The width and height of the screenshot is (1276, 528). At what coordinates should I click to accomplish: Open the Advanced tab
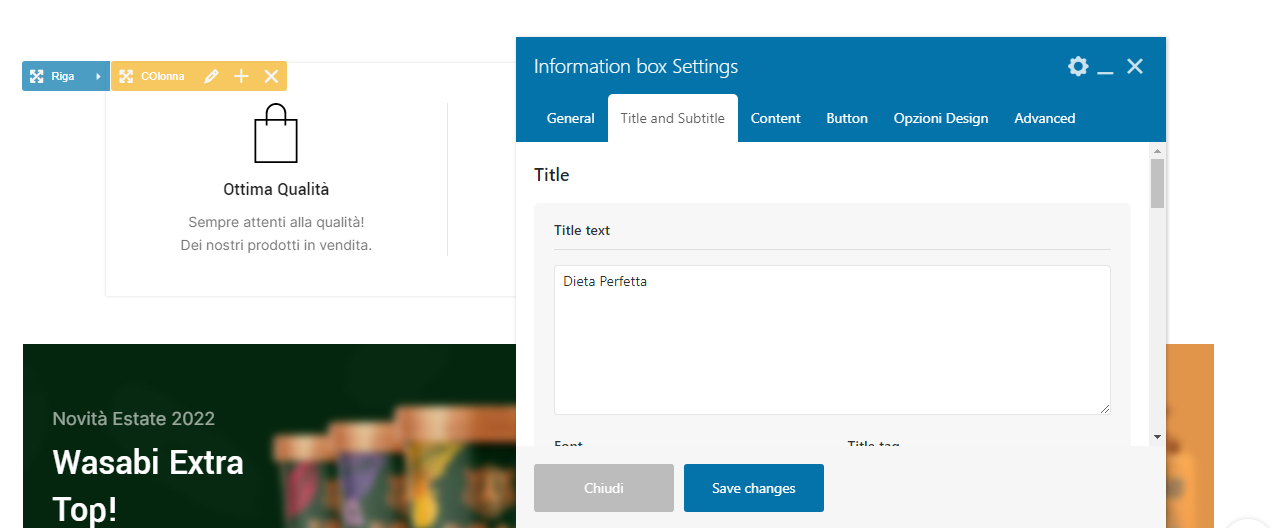click(x=1045, y=118)
